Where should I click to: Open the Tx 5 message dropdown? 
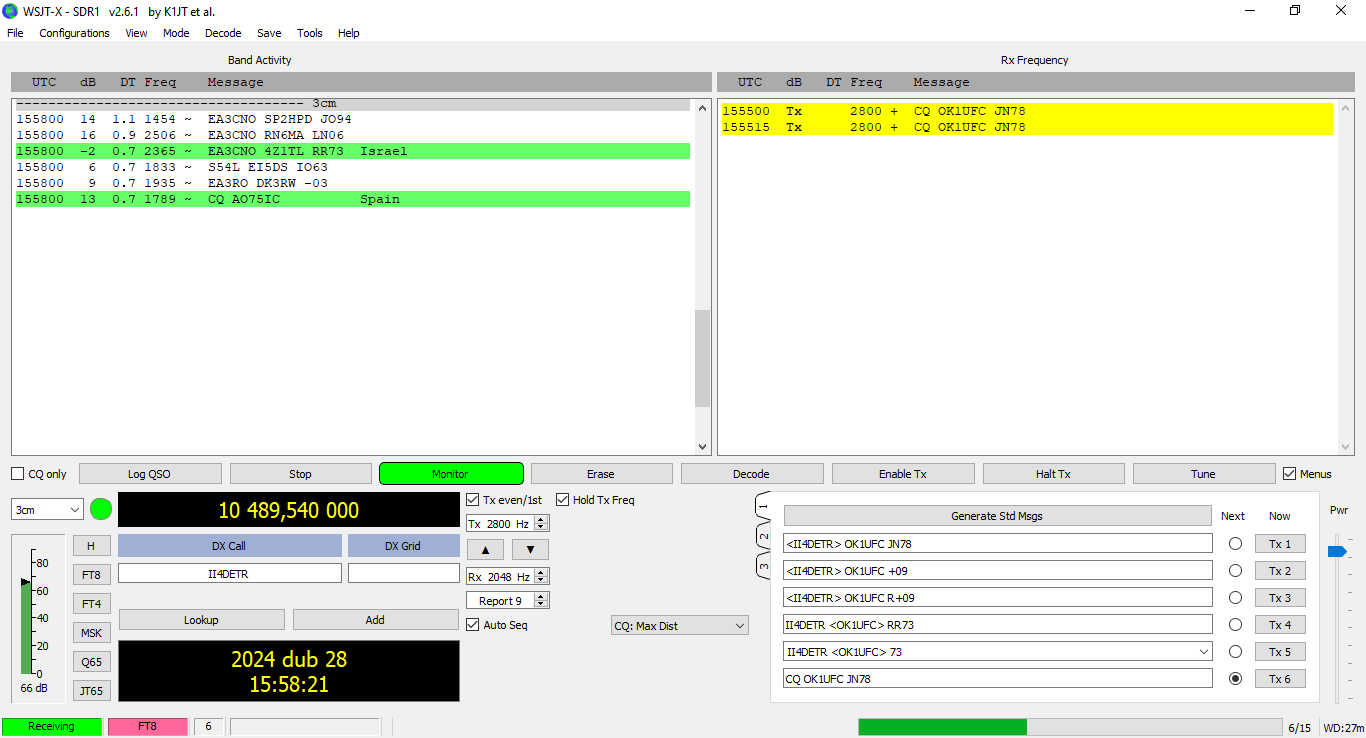click(x=1203, y=652)
